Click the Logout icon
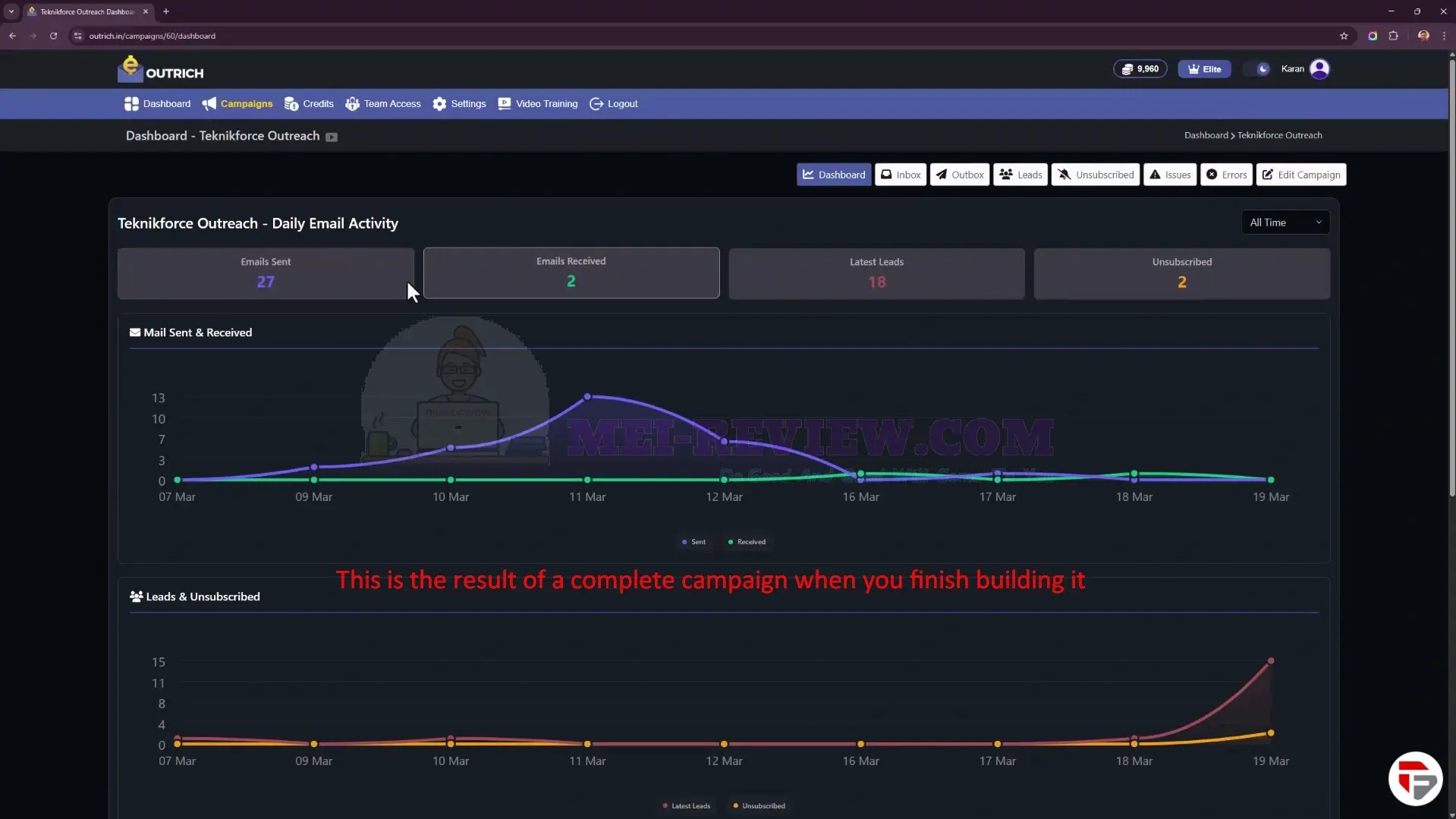The image size is (1456, 819). pos(596,104)
